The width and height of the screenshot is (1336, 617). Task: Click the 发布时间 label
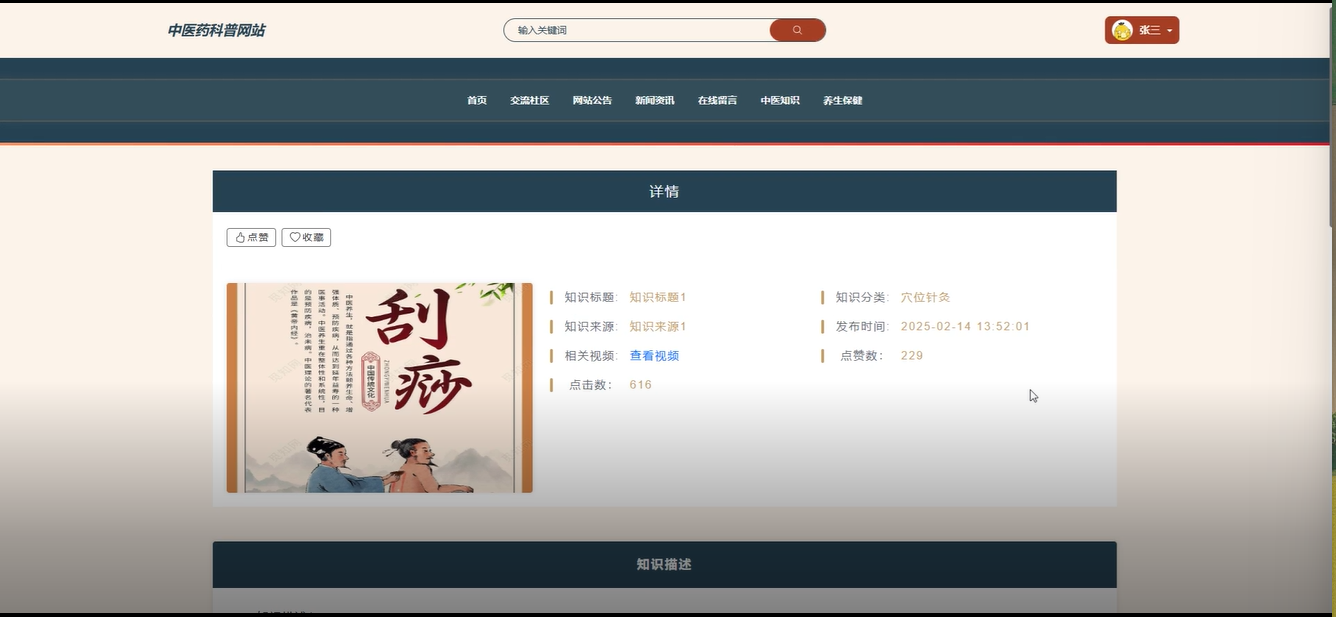tap(861, 326)
